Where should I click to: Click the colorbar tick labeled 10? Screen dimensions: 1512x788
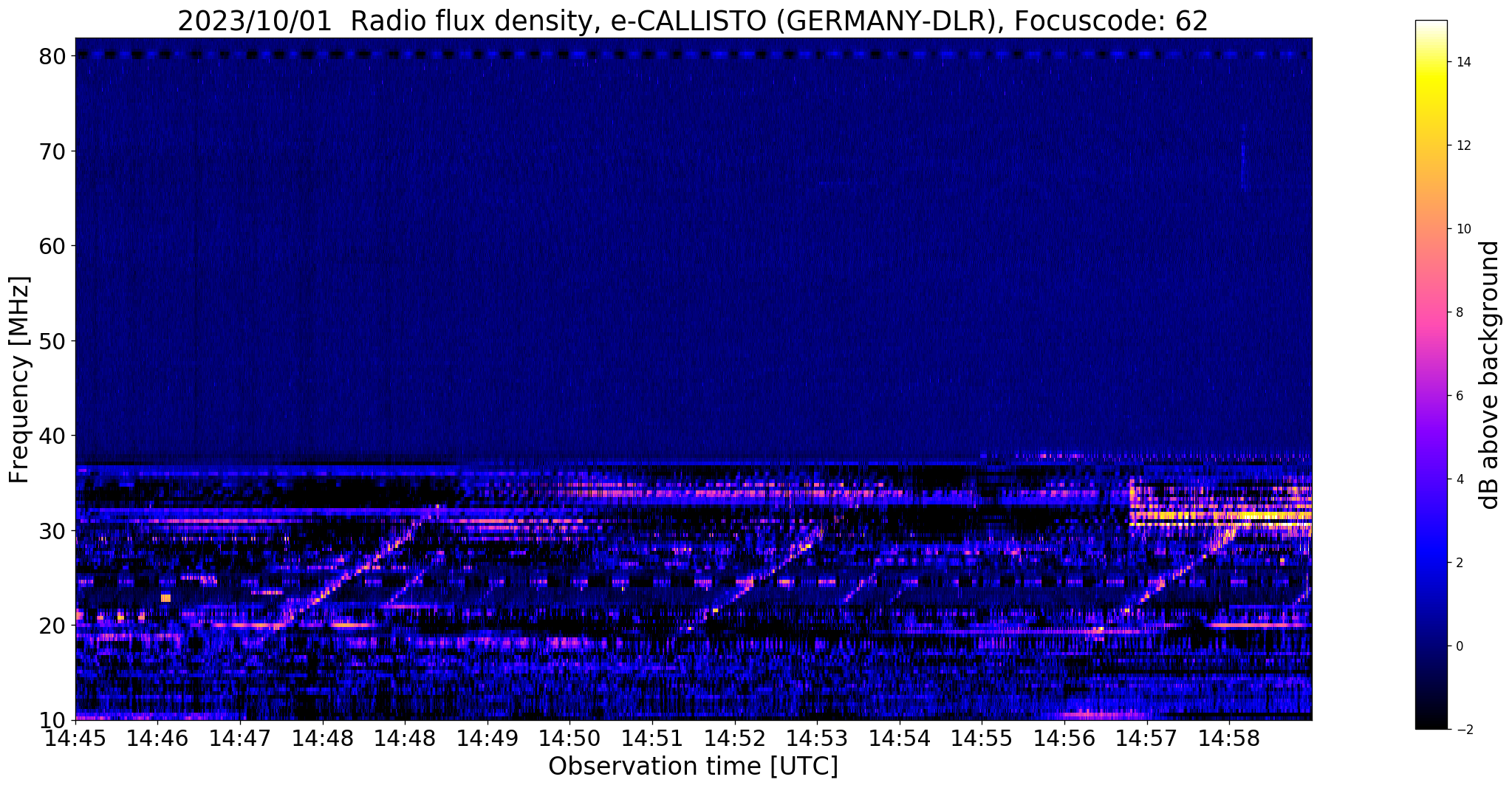point(1463,229)
